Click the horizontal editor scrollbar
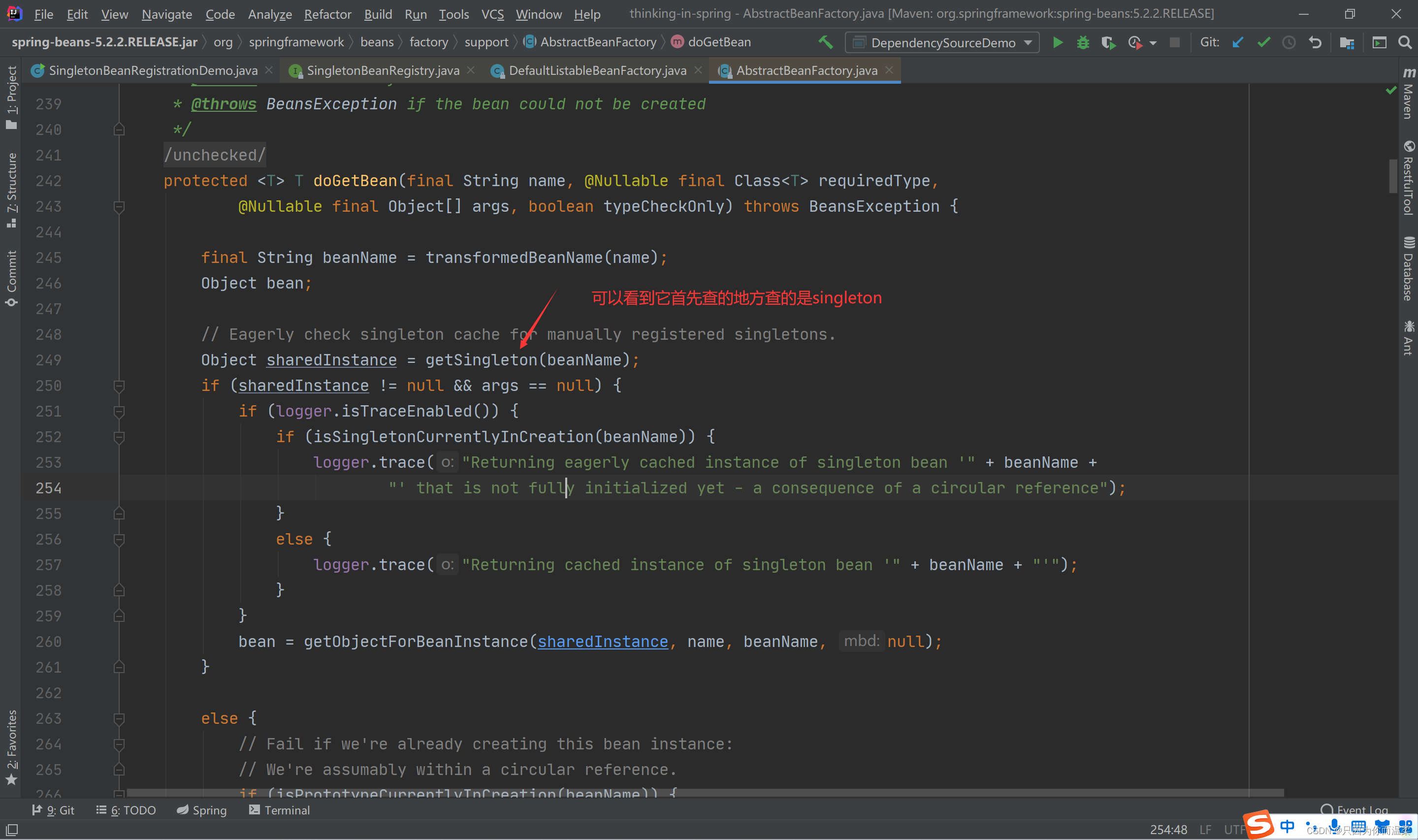The width and height of the screenshot is (1418, 840). (705, 792)
